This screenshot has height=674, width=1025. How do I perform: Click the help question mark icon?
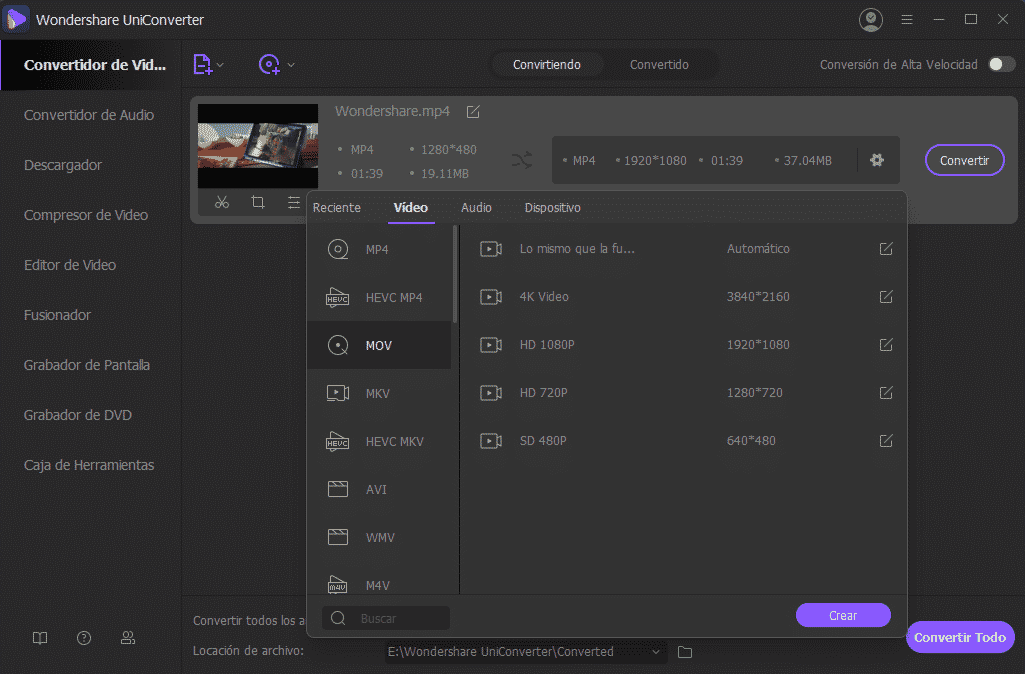tap(84, 638)
